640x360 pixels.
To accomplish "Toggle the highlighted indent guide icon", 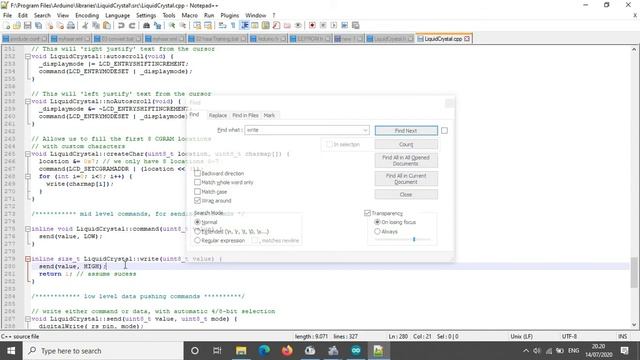I will click(x=244, y=26).
